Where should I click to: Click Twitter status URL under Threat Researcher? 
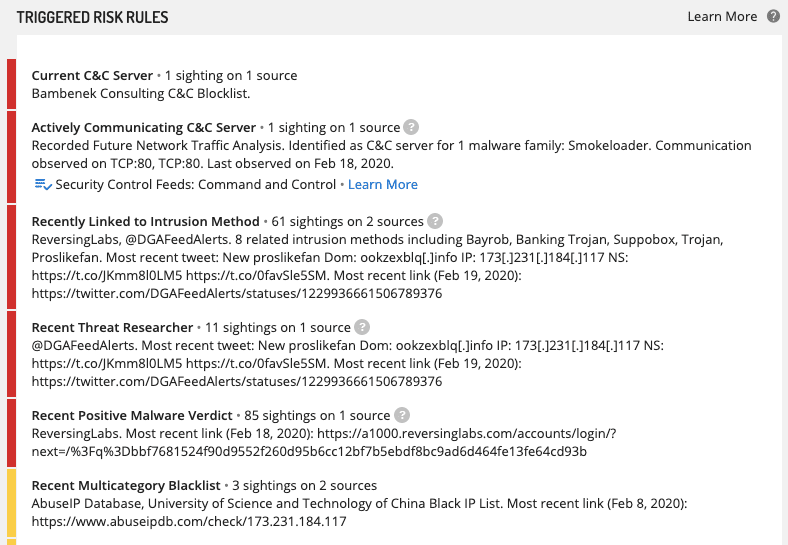point(237,382)
